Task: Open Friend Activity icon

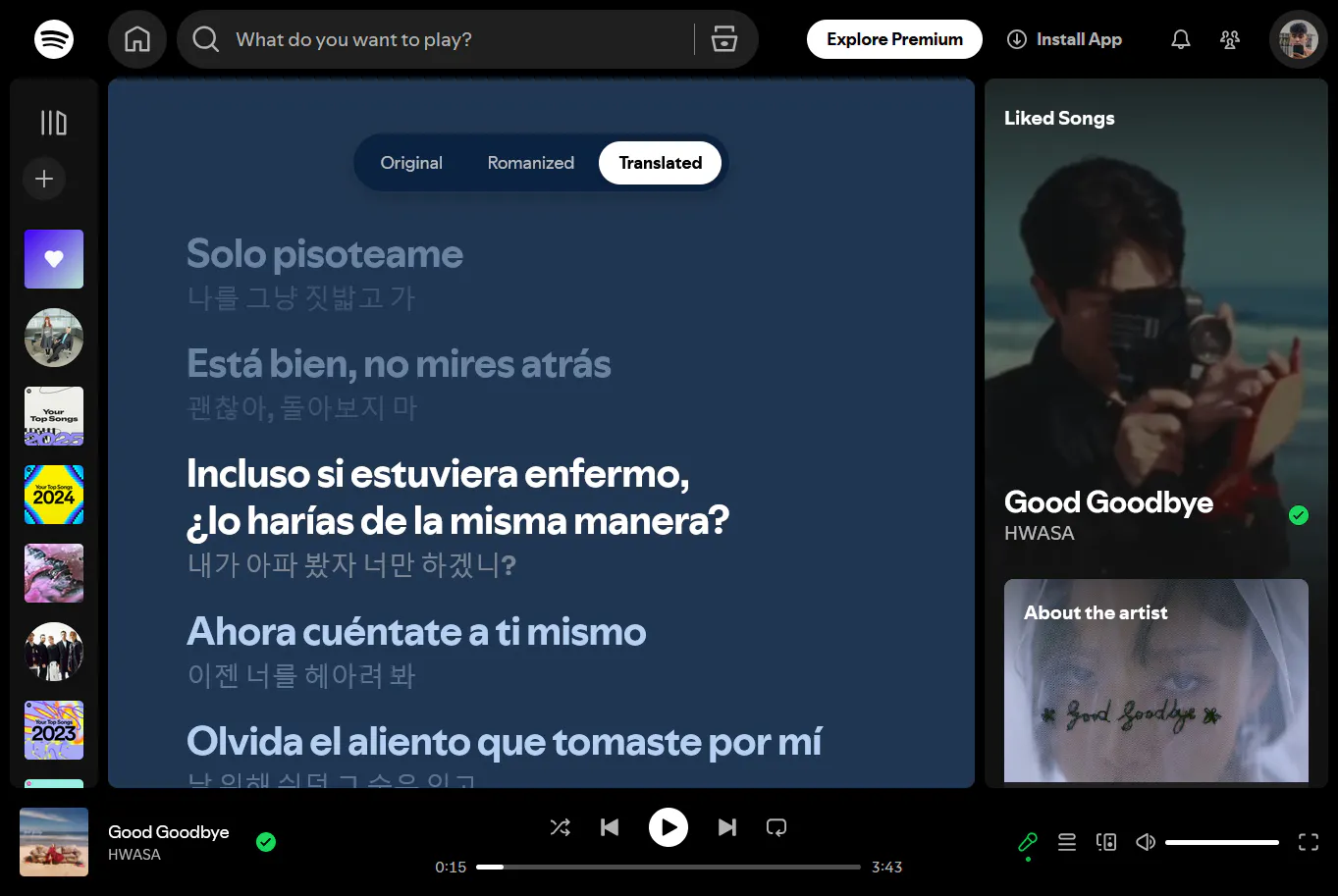Action: [1230, 39]
